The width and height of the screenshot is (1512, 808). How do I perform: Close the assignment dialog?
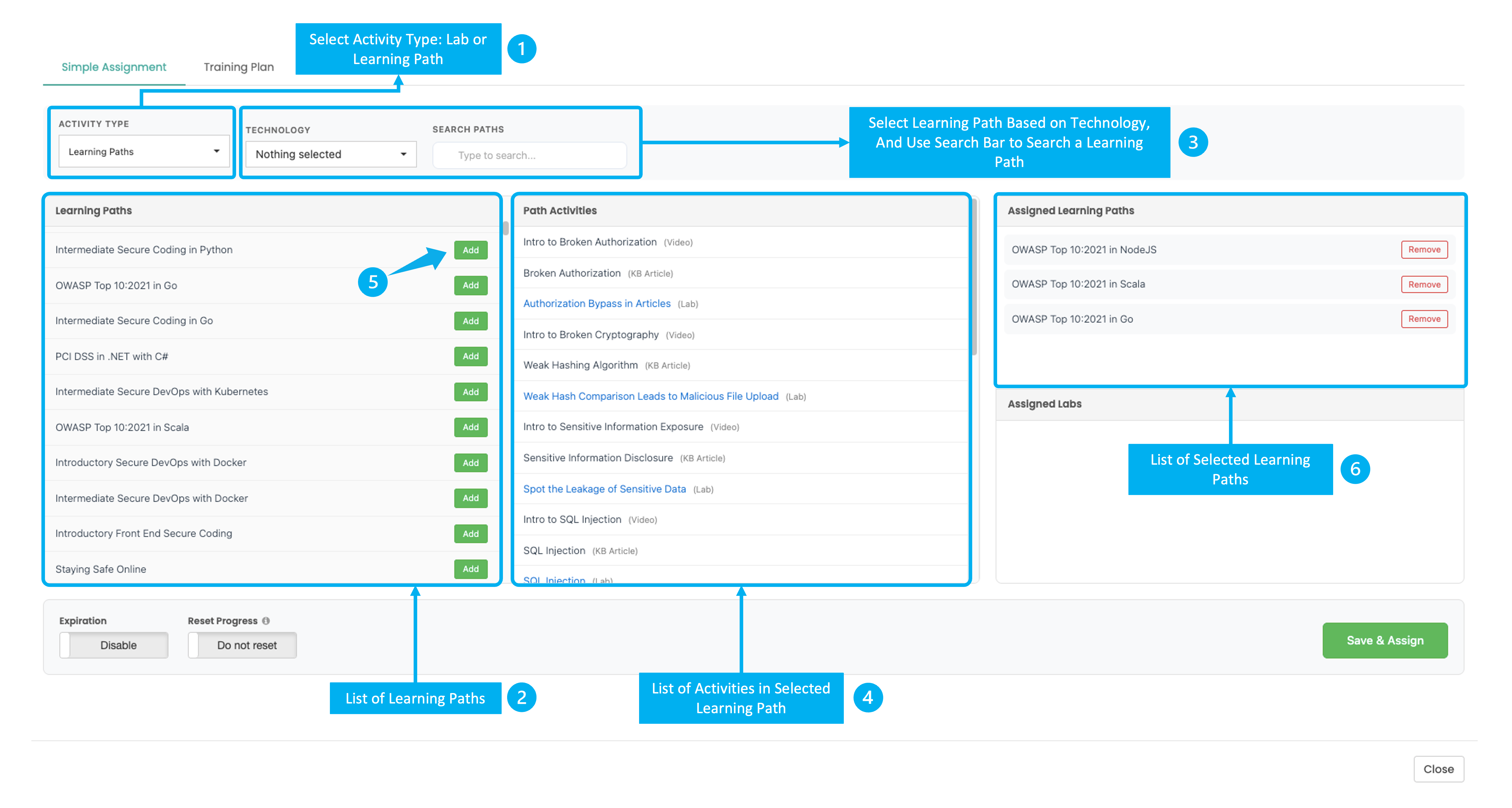pyautogui.click(x=1438, y=769)
